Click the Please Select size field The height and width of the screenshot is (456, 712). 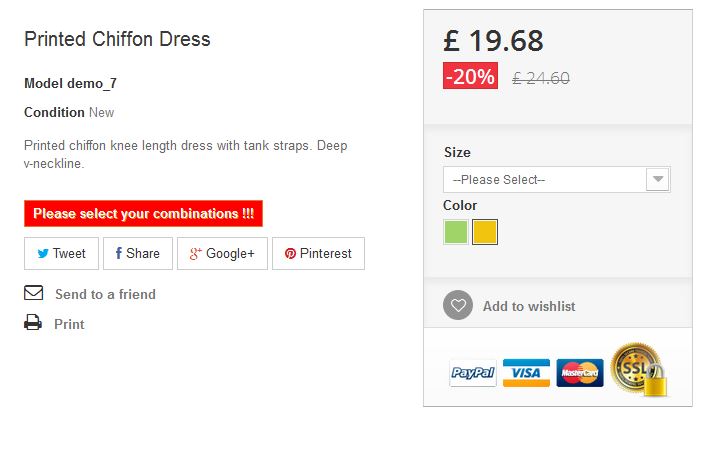click(x=545, y=180)
